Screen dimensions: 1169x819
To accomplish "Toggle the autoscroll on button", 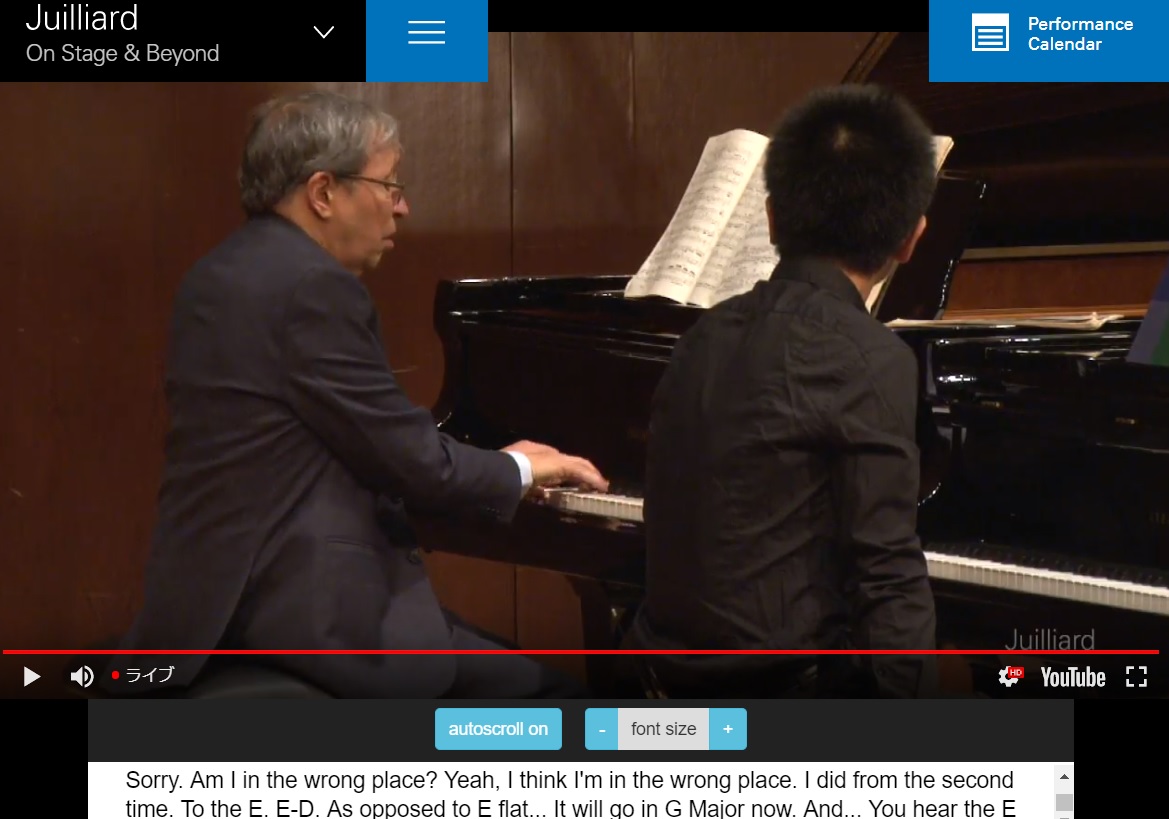I will tap(498, 729).
